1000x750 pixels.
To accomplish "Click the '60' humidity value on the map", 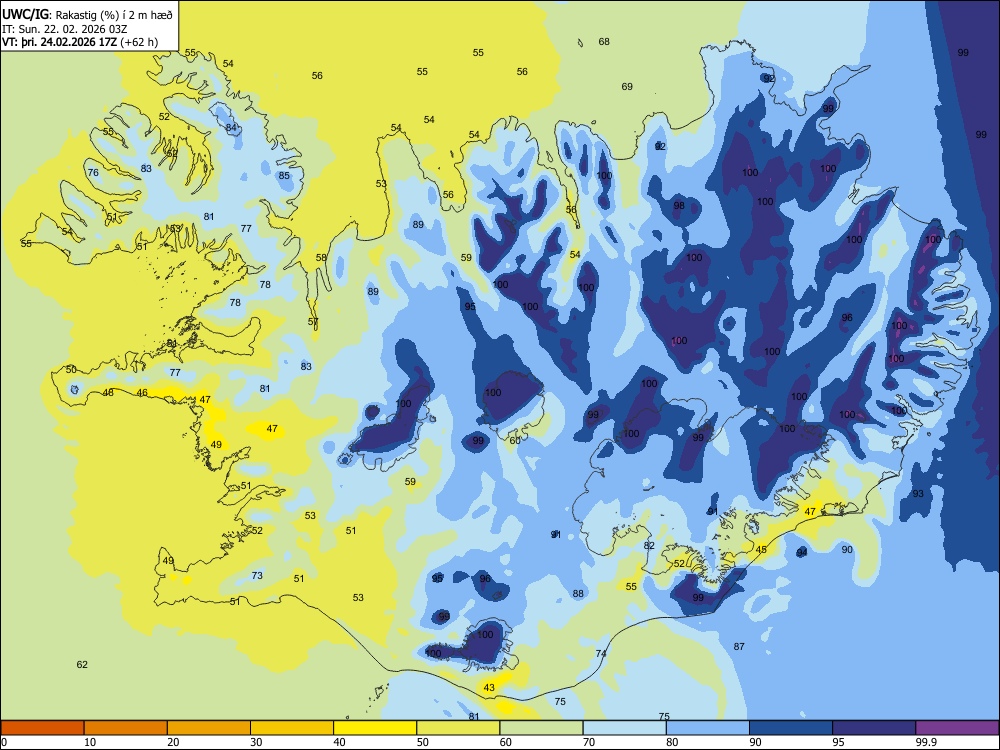I will tap(515, 440).
